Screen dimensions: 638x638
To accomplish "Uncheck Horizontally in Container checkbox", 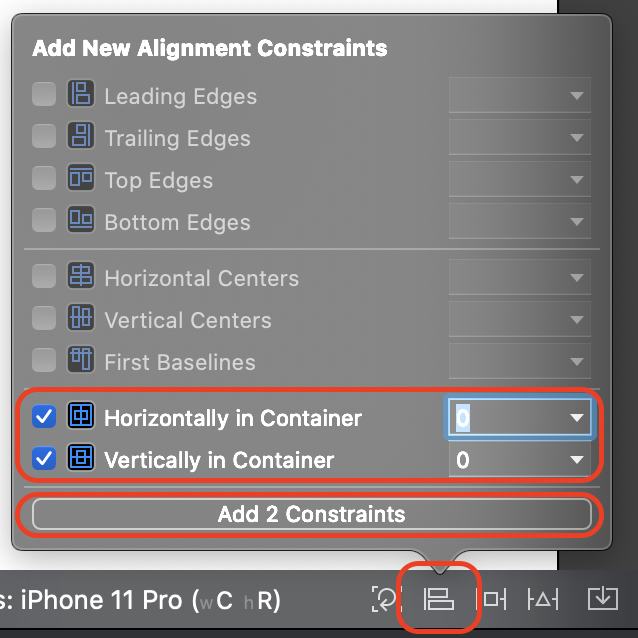I will 44,416.
